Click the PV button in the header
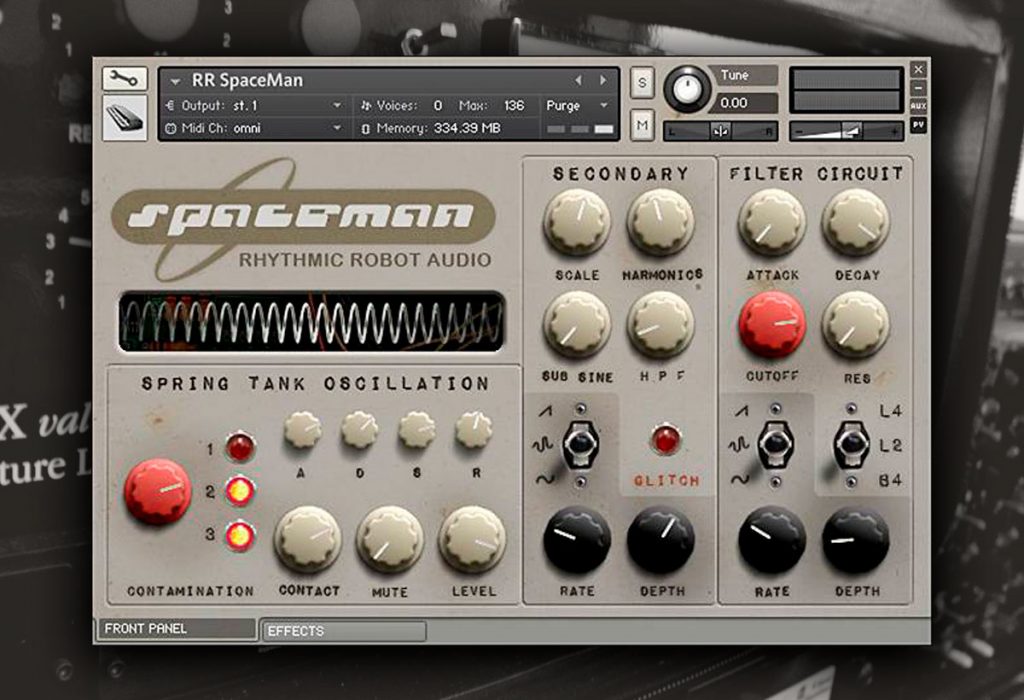This screenshot has height=700, width=1024. pos(918,124)
